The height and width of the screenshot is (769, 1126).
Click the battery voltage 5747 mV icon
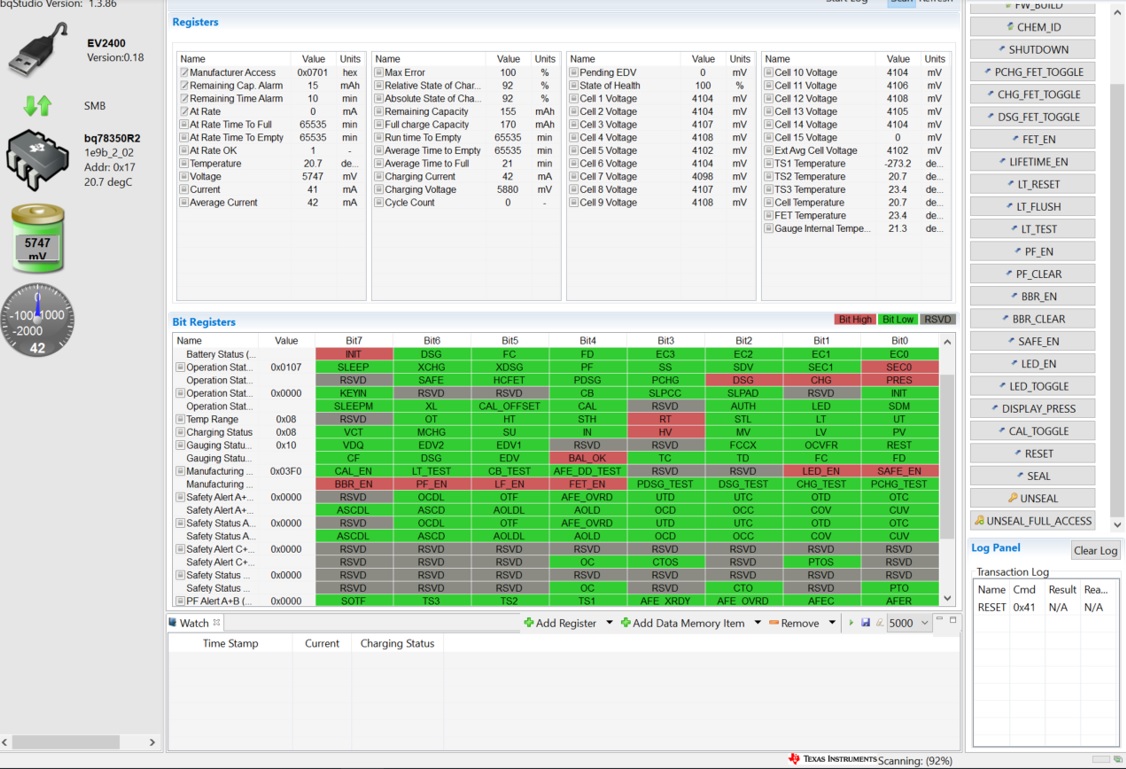(x=37, y=238)
